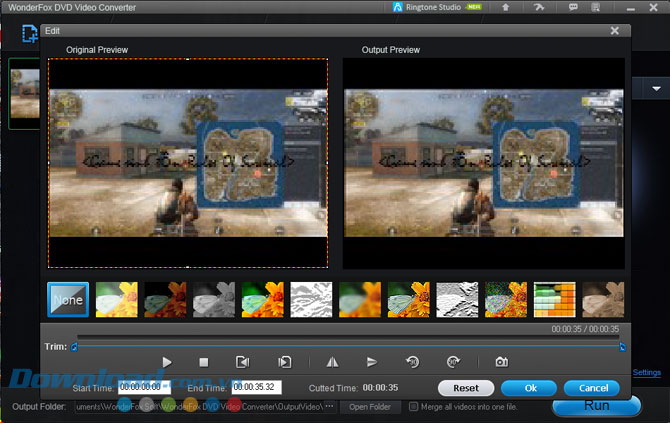670x423 pixels.
Task: Rotate video 90 degrees clockwise
Action: [453, 362]
